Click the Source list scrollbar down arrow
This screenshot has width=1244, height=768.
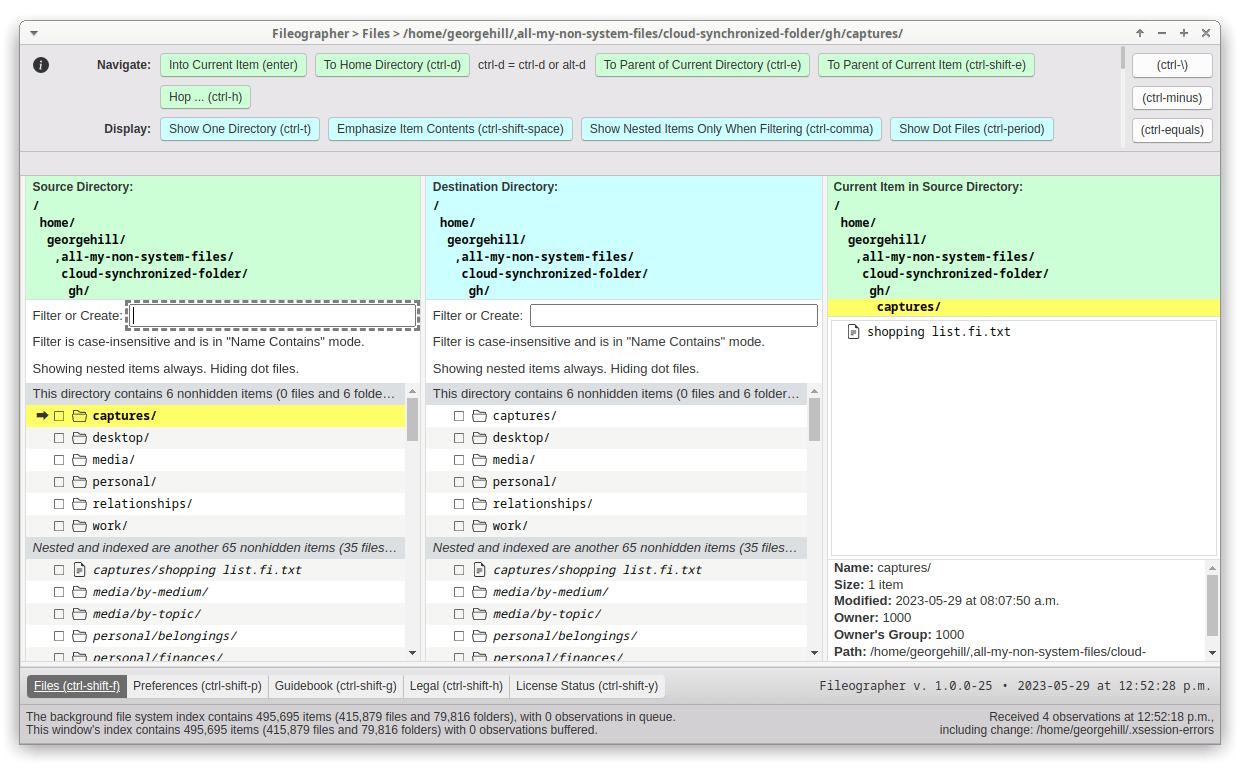click(413, 653)
